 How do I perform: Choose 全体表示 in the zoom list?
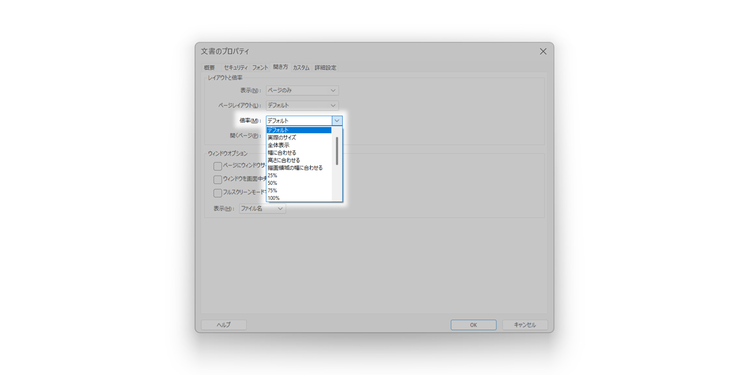coord(299,145)
